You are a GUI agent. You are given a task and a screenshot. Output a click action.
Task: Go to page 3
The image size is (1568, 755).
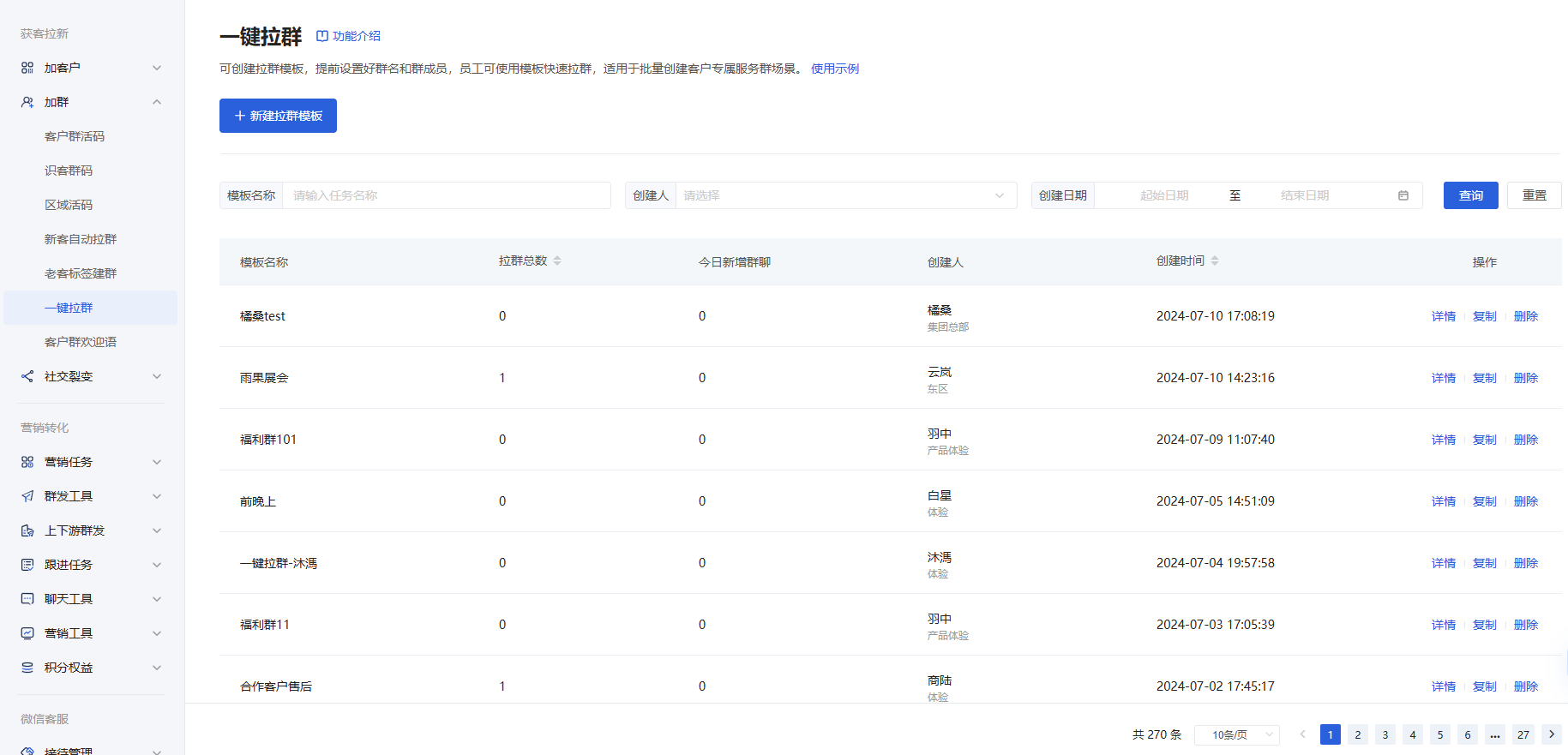coord(1385,734)
